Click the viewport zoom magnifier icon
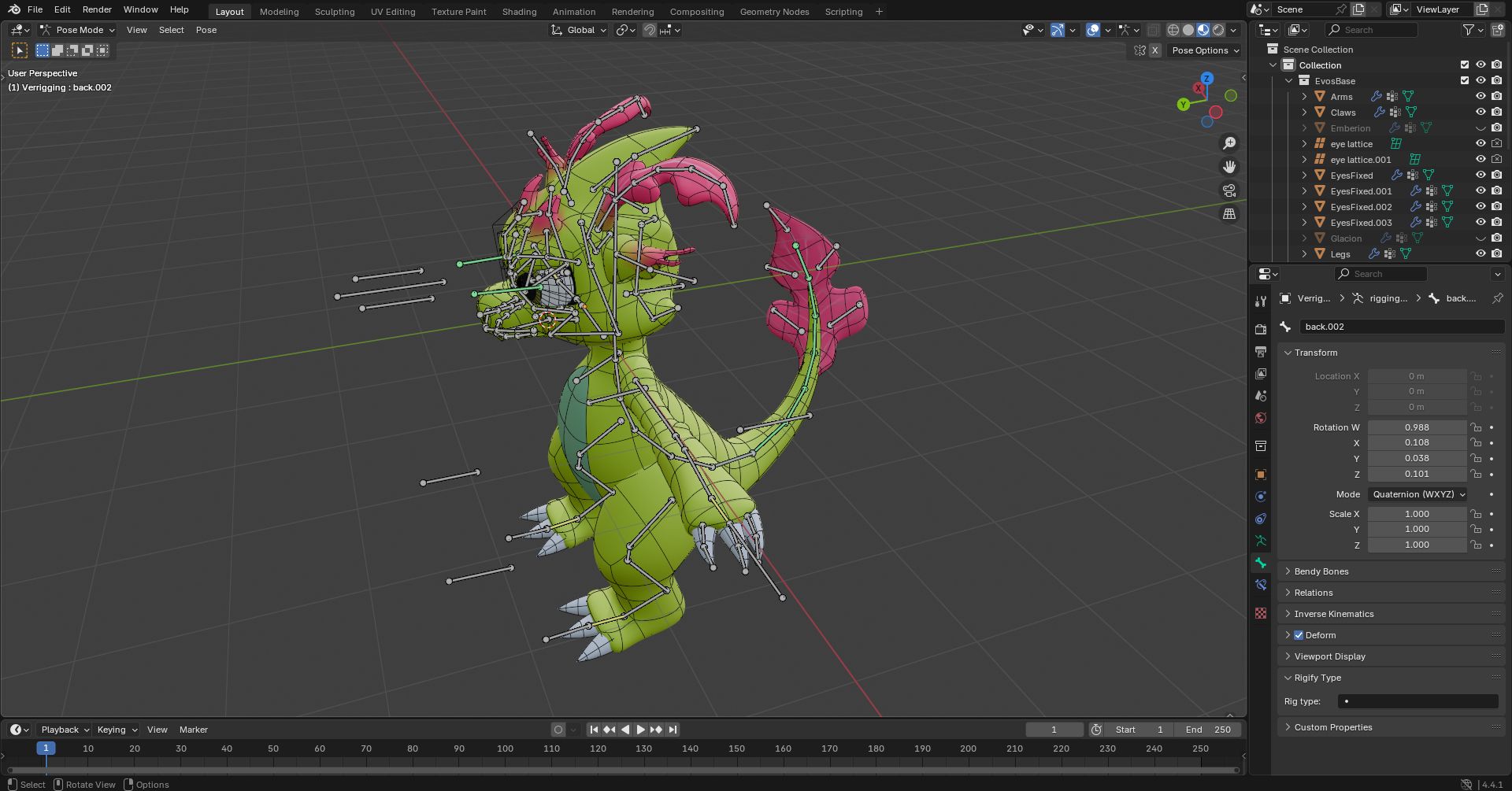 point(1229,143)
